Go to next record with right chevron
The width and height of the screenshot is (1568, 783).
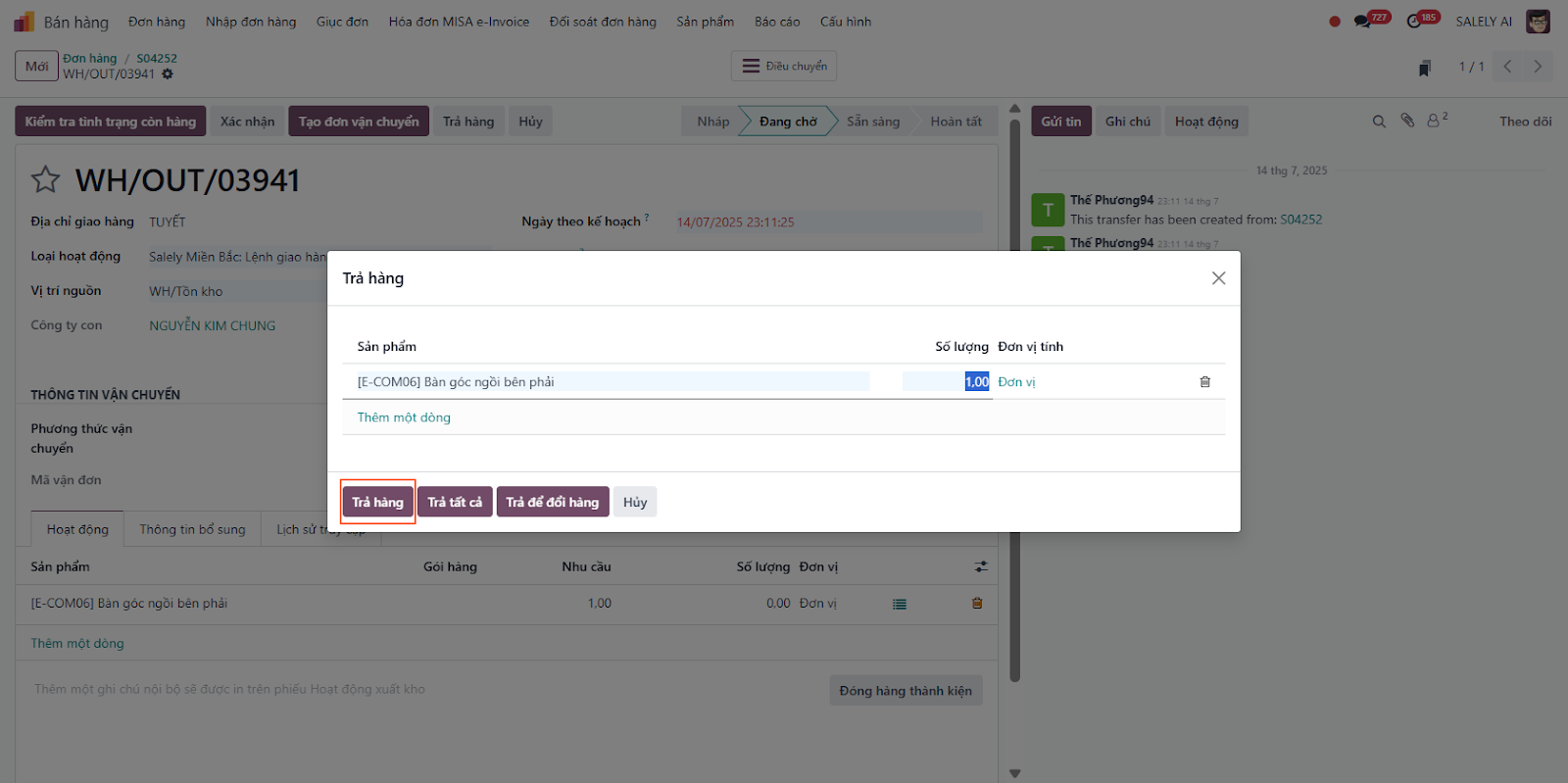point(1538,67)
